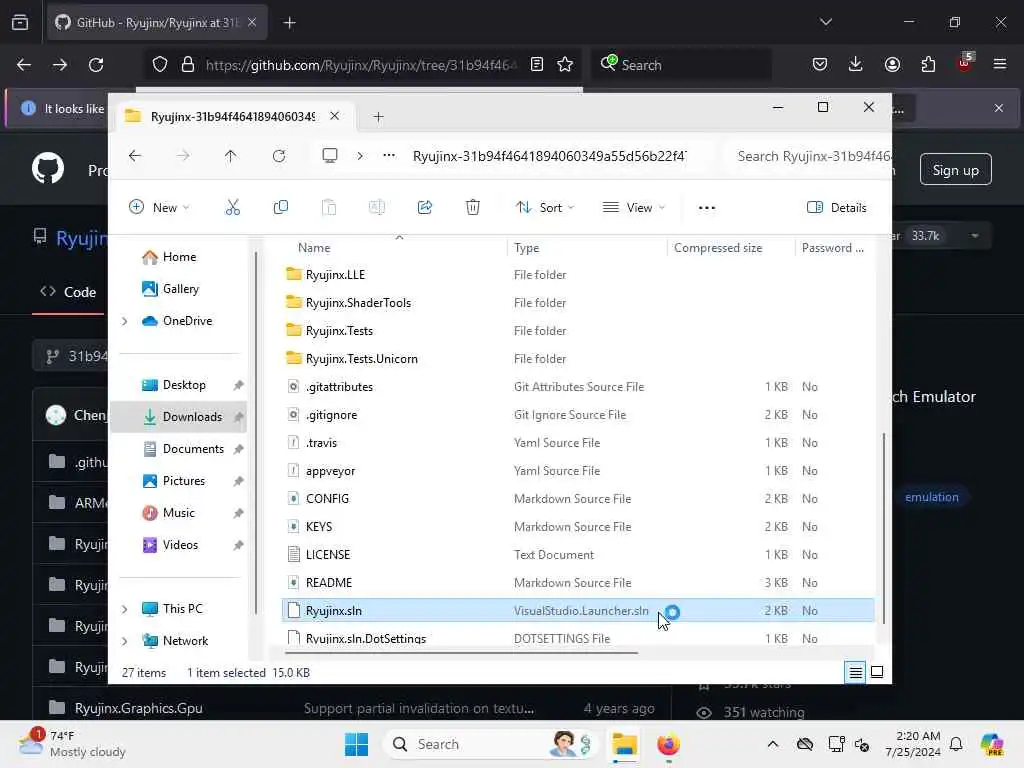Expand the Network tree node
1024x768 pixels.
pos(125,641)
